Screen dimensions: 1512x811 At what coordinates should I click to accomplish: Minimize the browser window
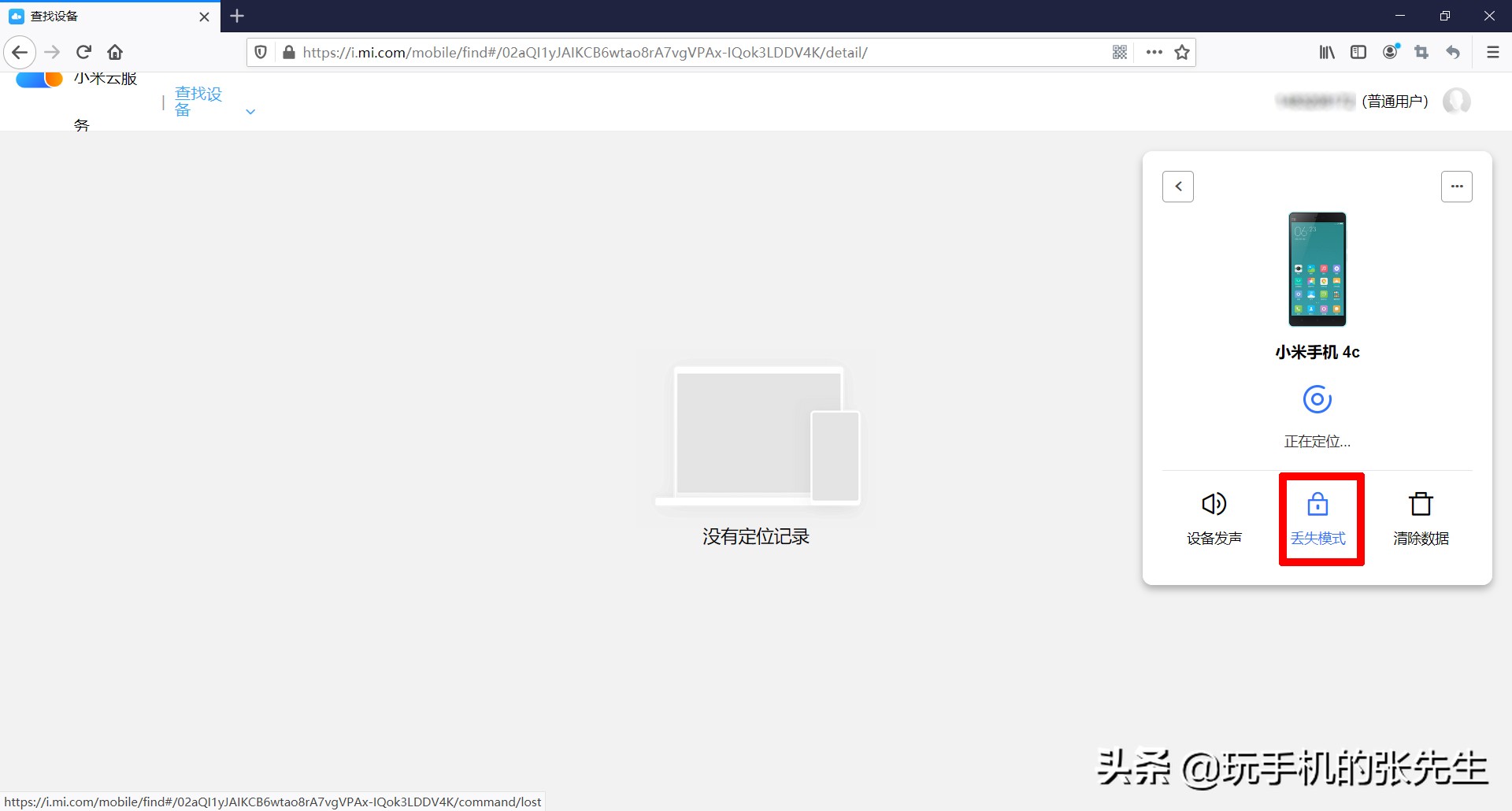click(1400, 16)
